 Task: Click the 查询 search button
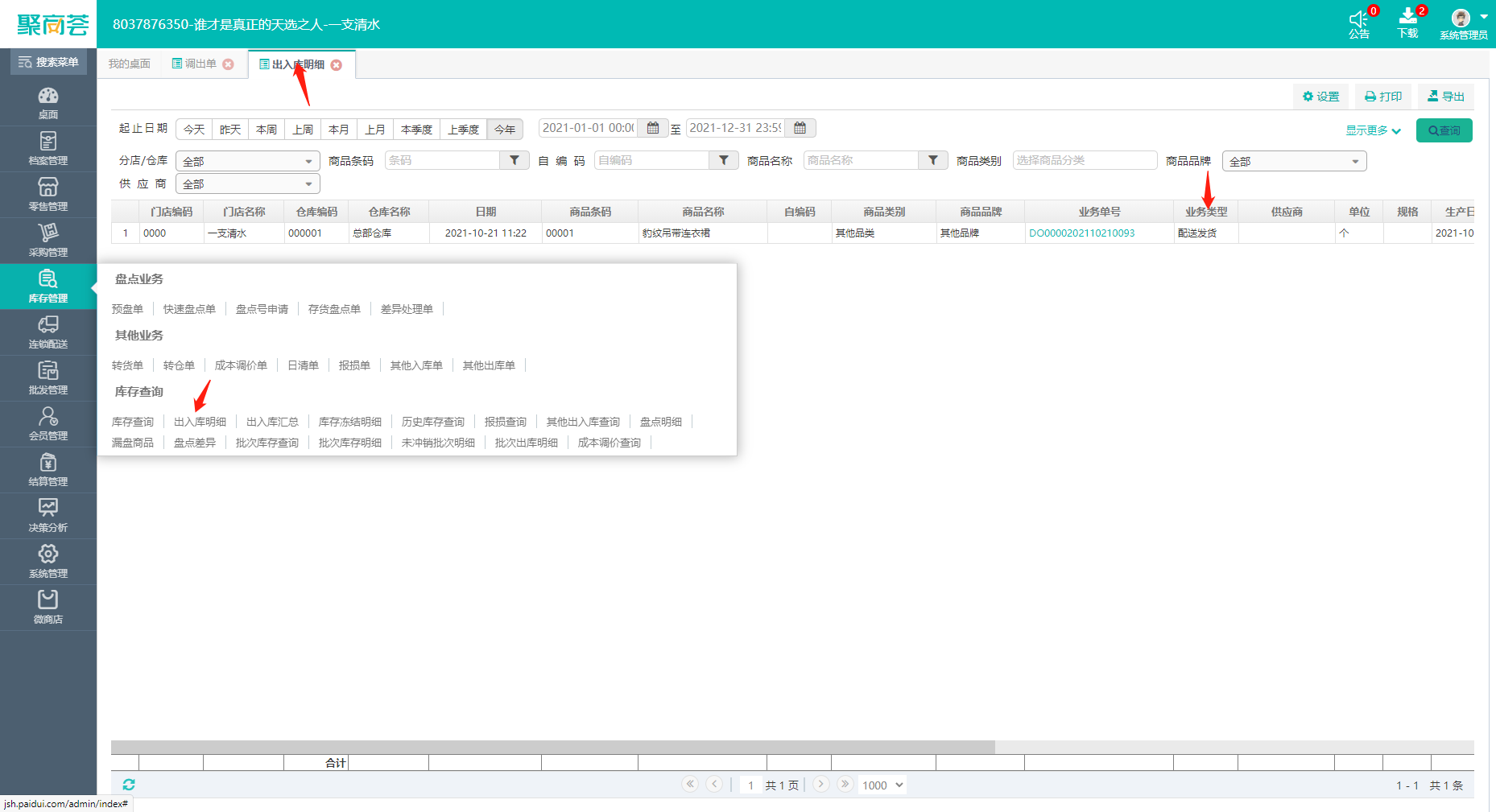point(1444,130)
